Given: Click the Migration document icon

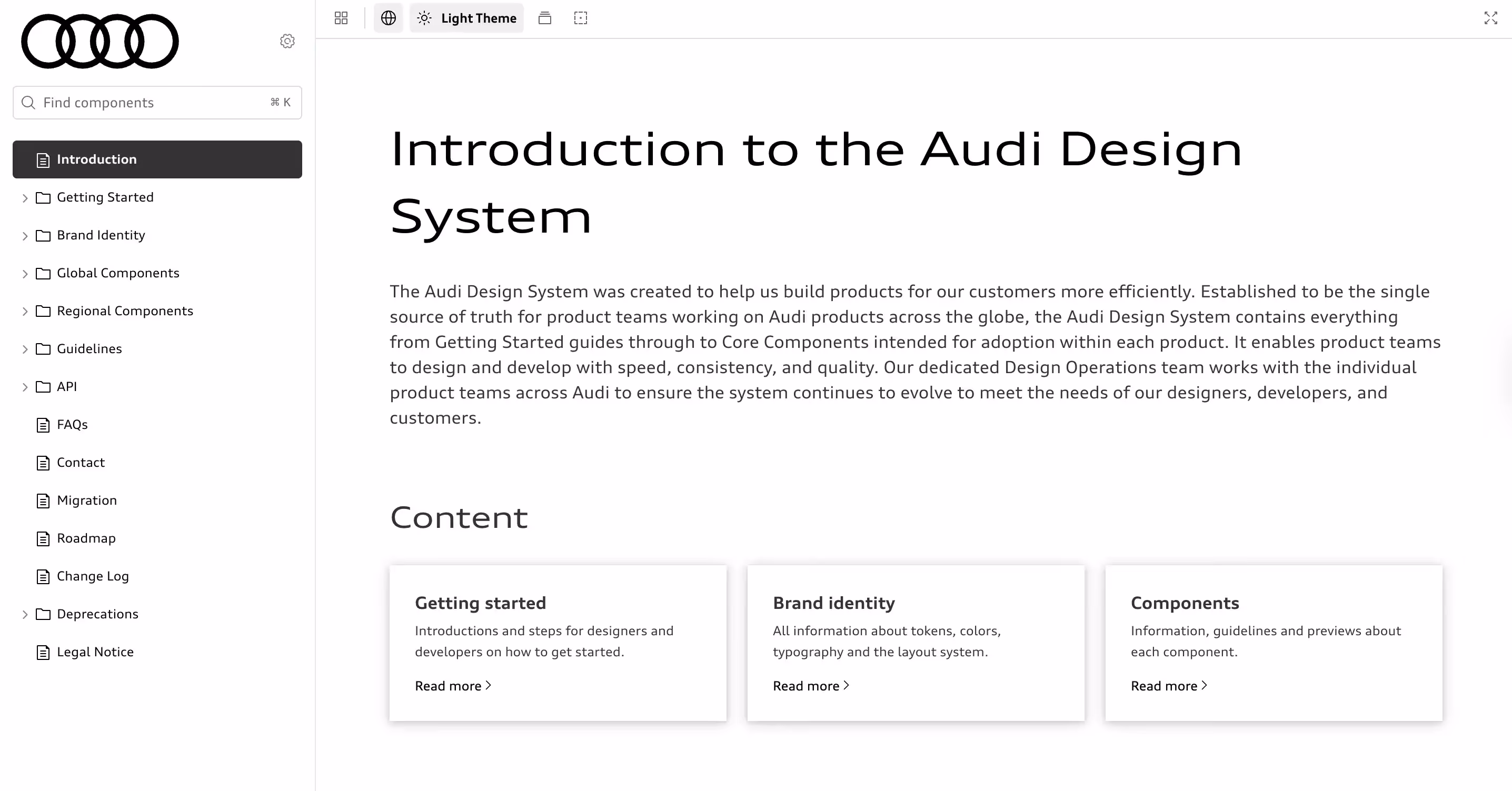Looking at the screenshot, I should (43, 500).
